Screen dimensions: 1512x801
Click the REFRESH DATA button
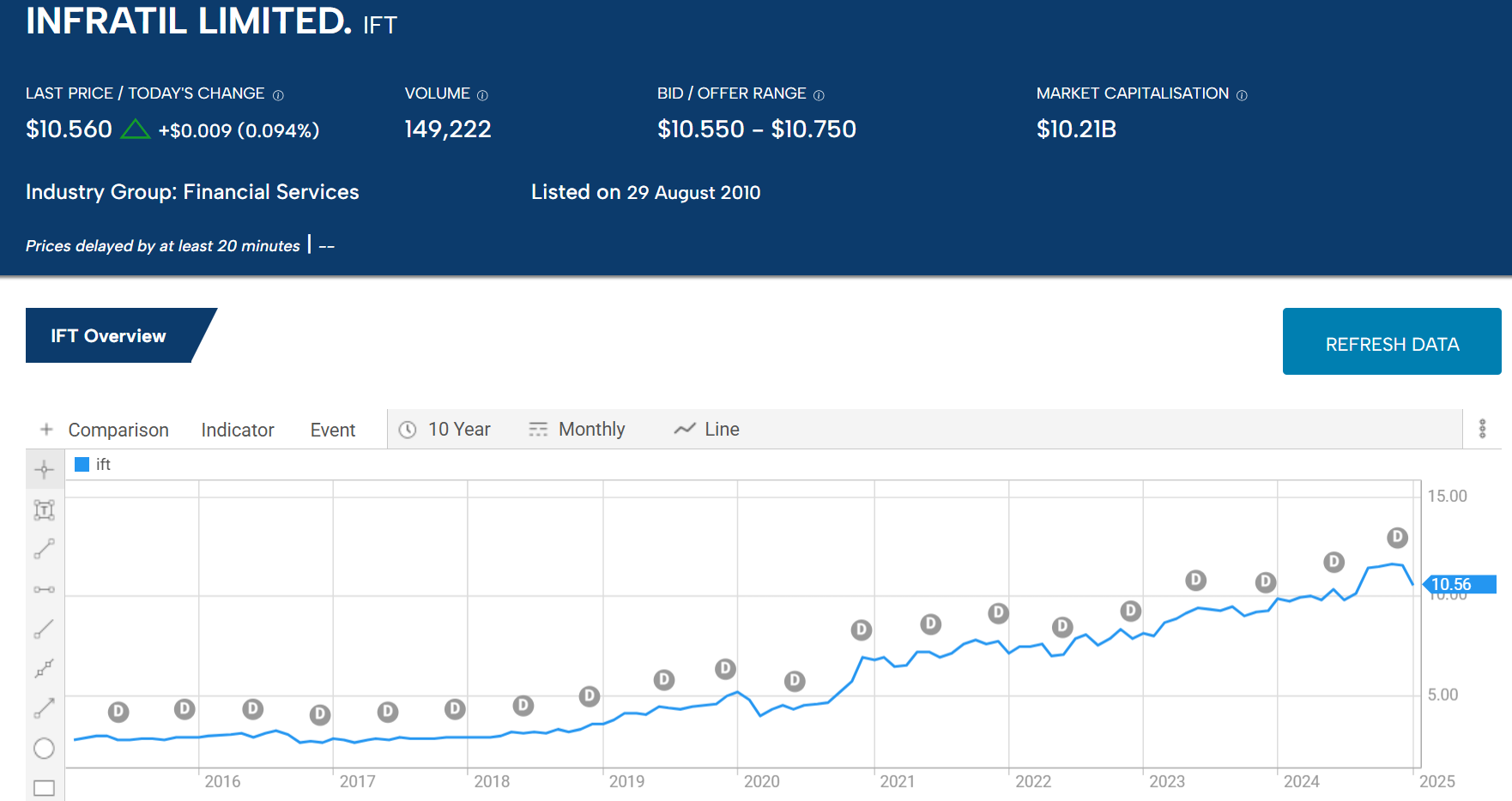tap(1392, 341)
